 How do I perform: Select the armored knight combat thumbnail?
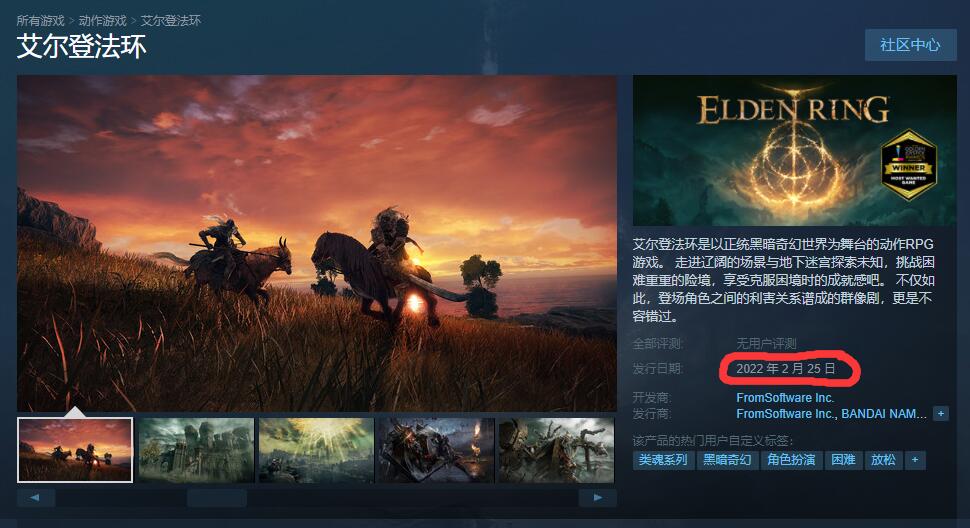436,450
